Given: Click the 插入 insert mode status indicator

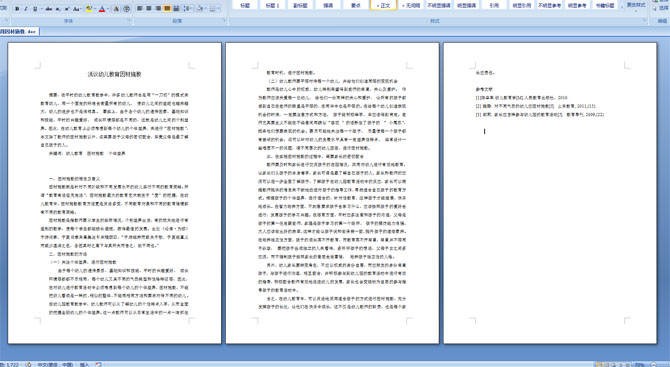Looking at the screenshot, I should [85, 364].
